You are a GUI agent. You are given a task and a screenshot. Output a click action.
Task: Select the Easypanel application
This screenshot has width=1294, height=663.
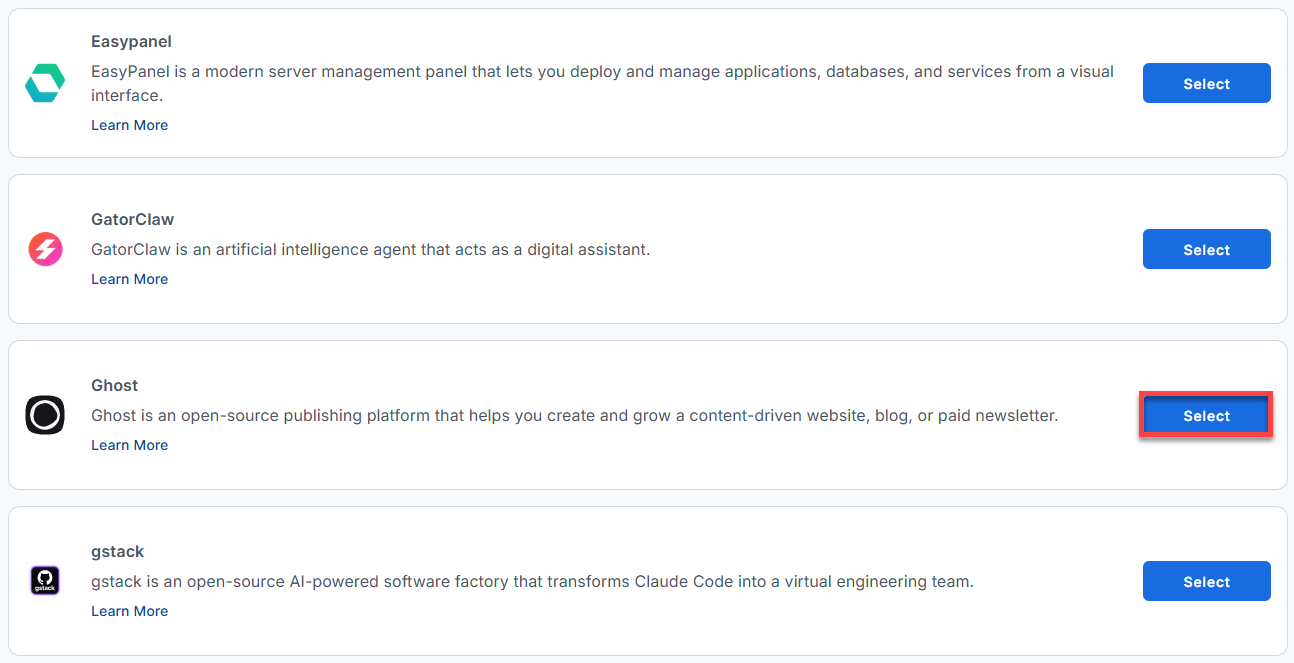coord(1206,83)
